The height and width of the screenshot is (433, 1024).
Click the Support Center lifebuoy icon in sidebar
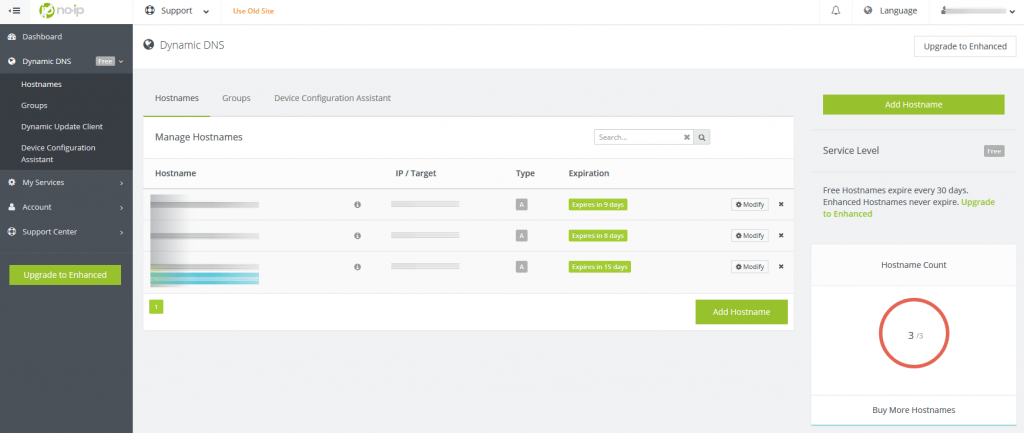pos(12,232)
